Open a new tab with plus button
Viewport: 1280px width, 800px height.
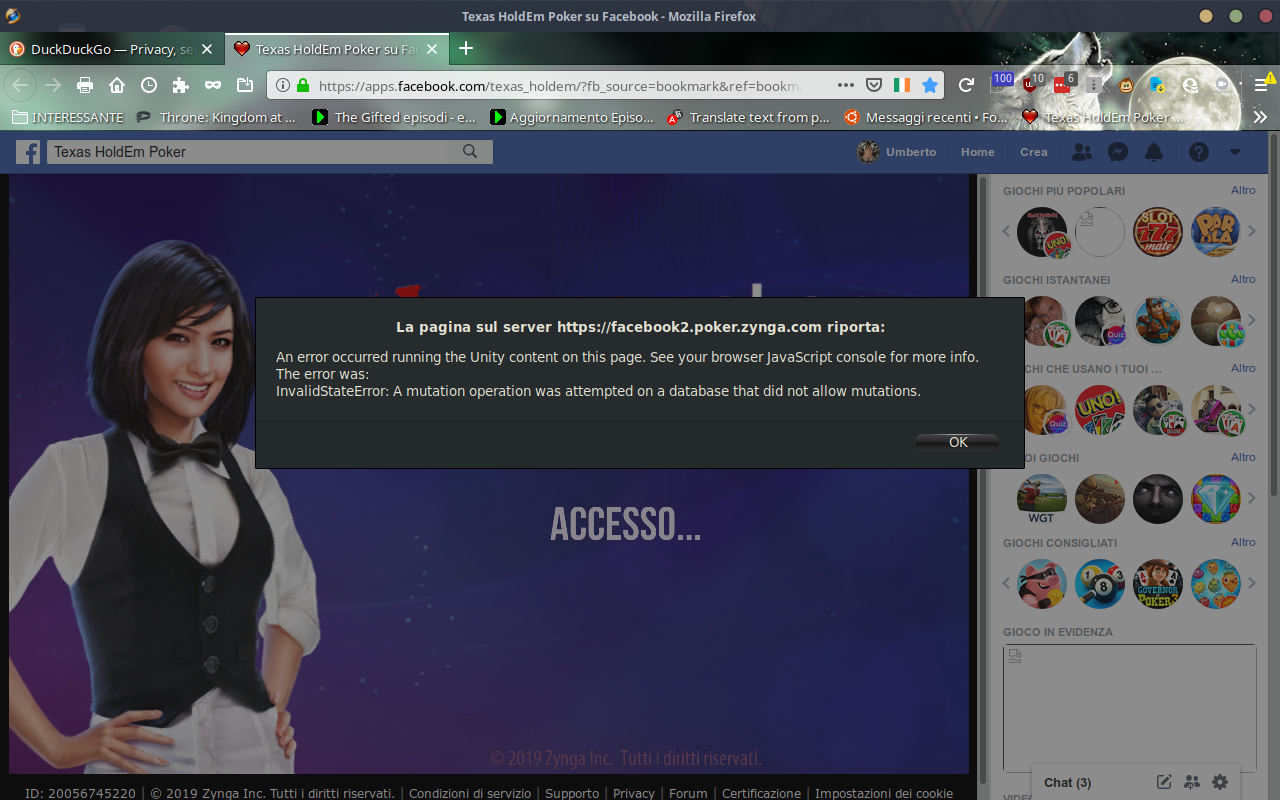466,49
